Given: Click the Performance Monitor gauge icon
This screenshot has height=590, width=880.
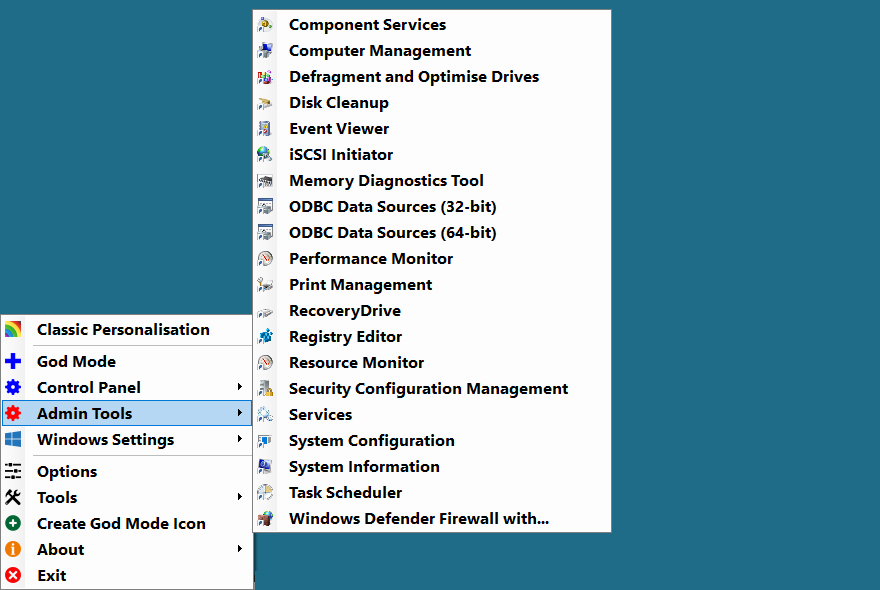Looking at the screenshot, I should [x=265, y=258].
